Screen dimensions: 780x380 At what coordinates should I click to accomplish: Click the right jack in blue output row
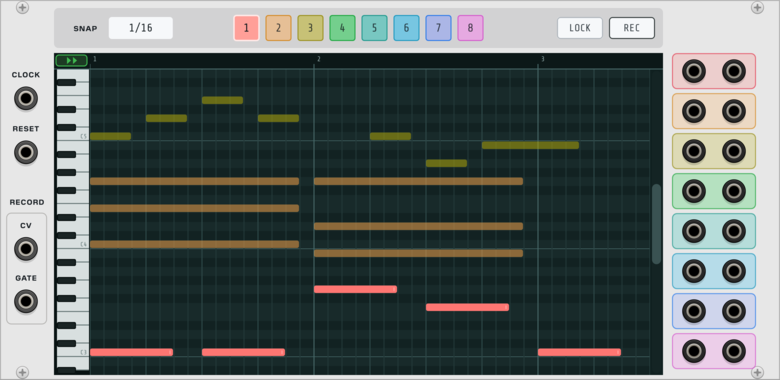[734, 271]
